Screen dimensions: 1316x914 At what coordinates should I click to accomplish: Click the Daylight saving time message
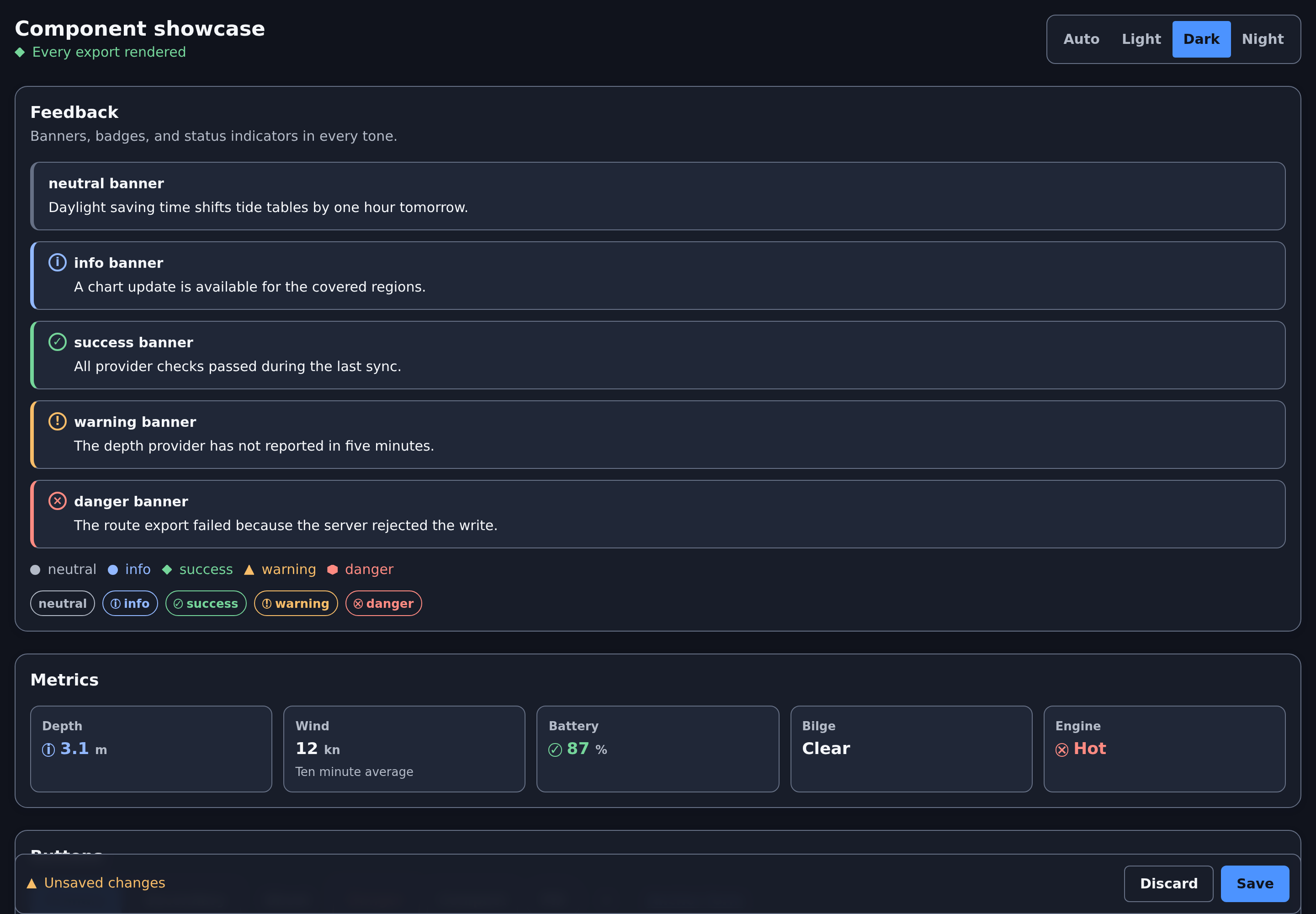[258, 207]
